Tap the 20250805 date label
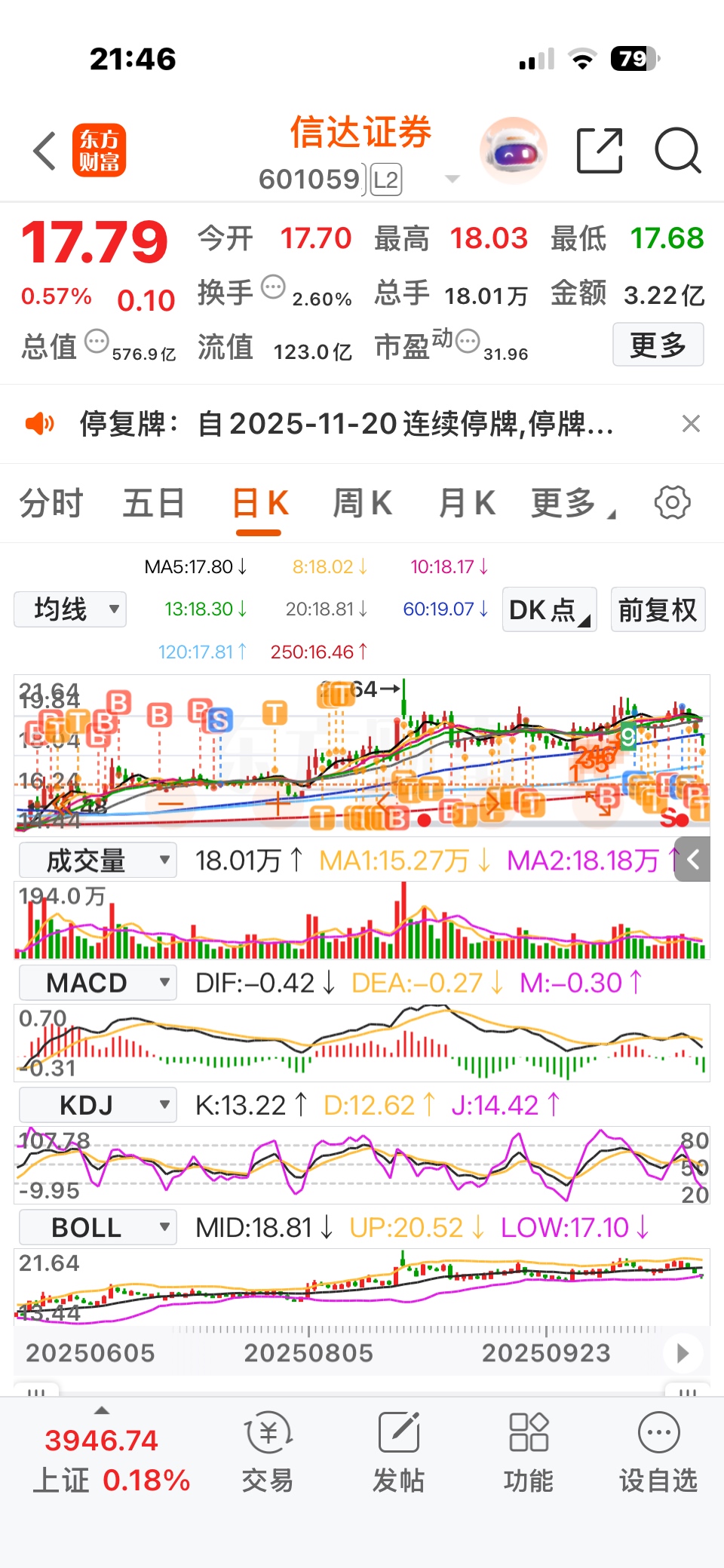This screenshot has width=724, height=1568. point(308,1353)
